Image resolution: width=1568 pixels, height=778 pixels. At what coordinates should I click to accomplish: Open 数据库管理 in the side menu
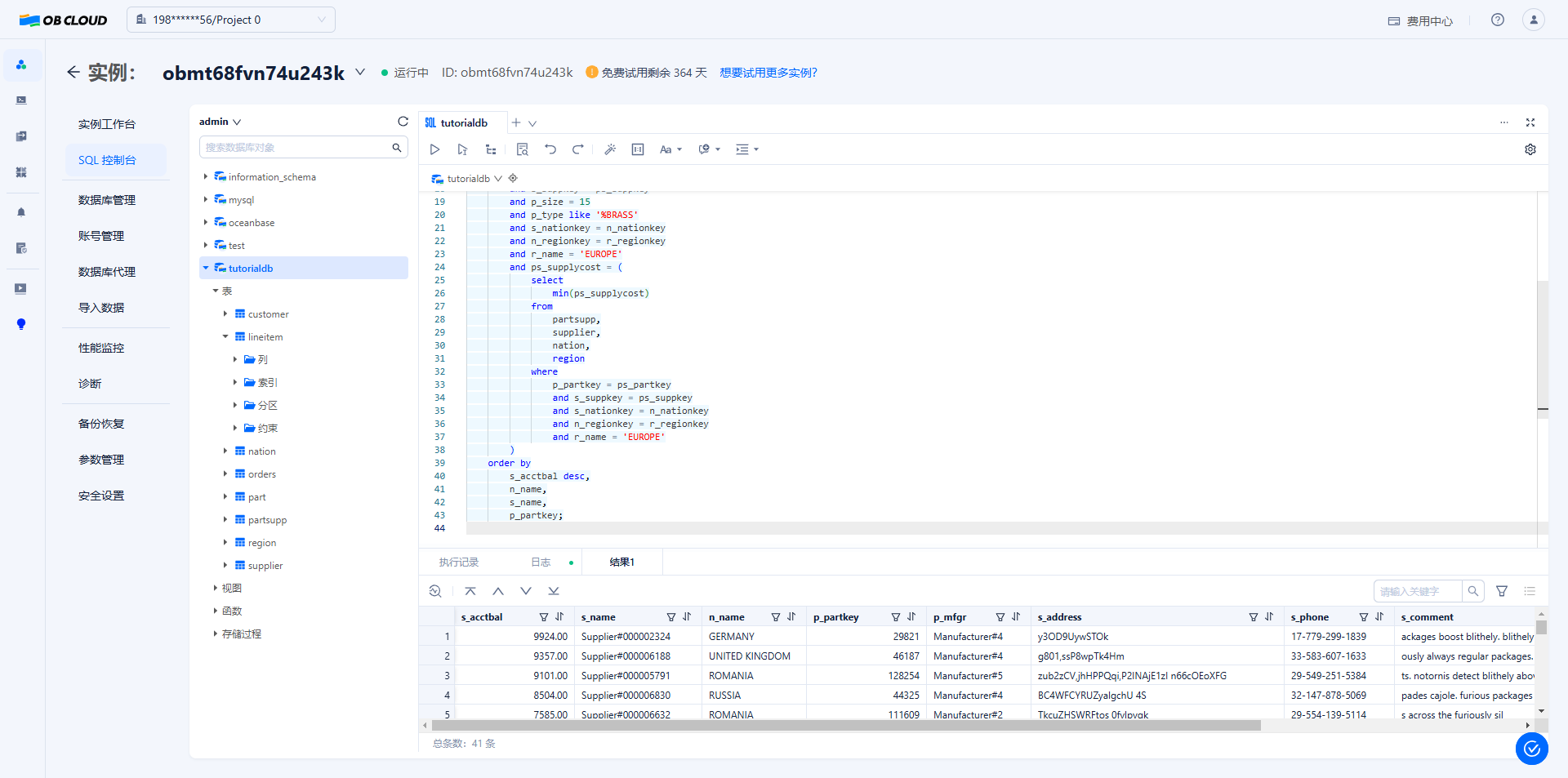[107, 200]
